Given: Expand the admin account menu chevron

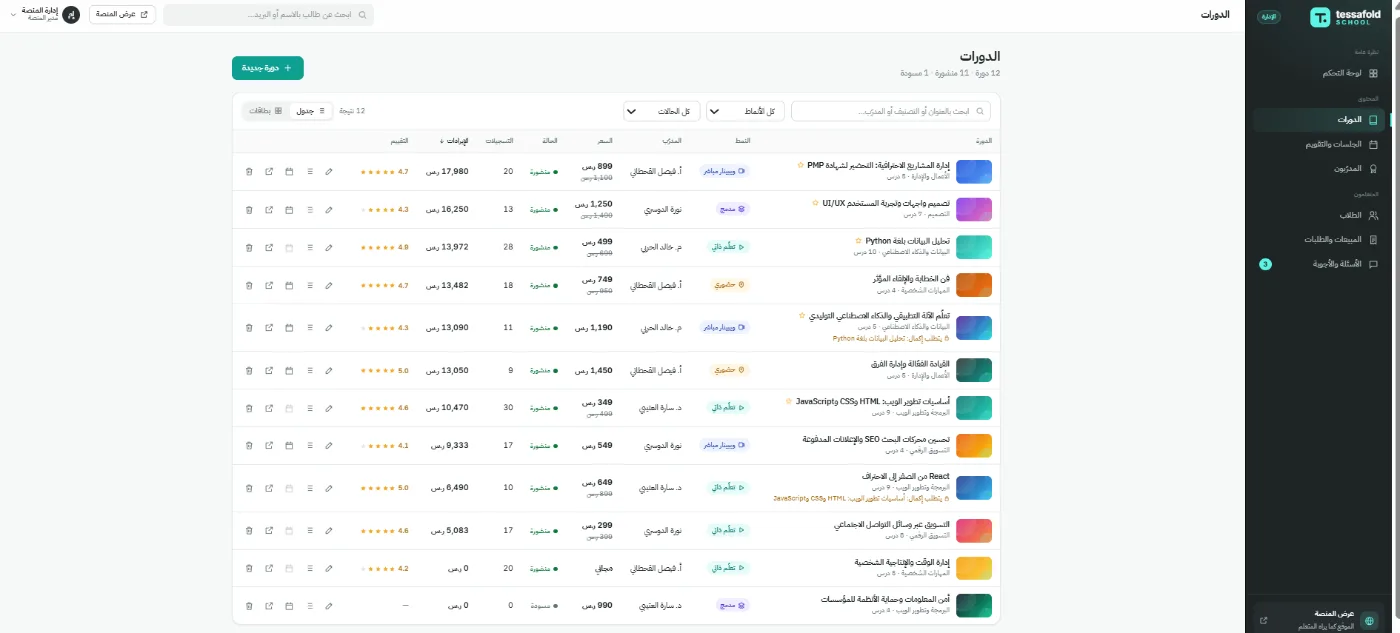Looking at the screenshot, I should coord(14,15).
